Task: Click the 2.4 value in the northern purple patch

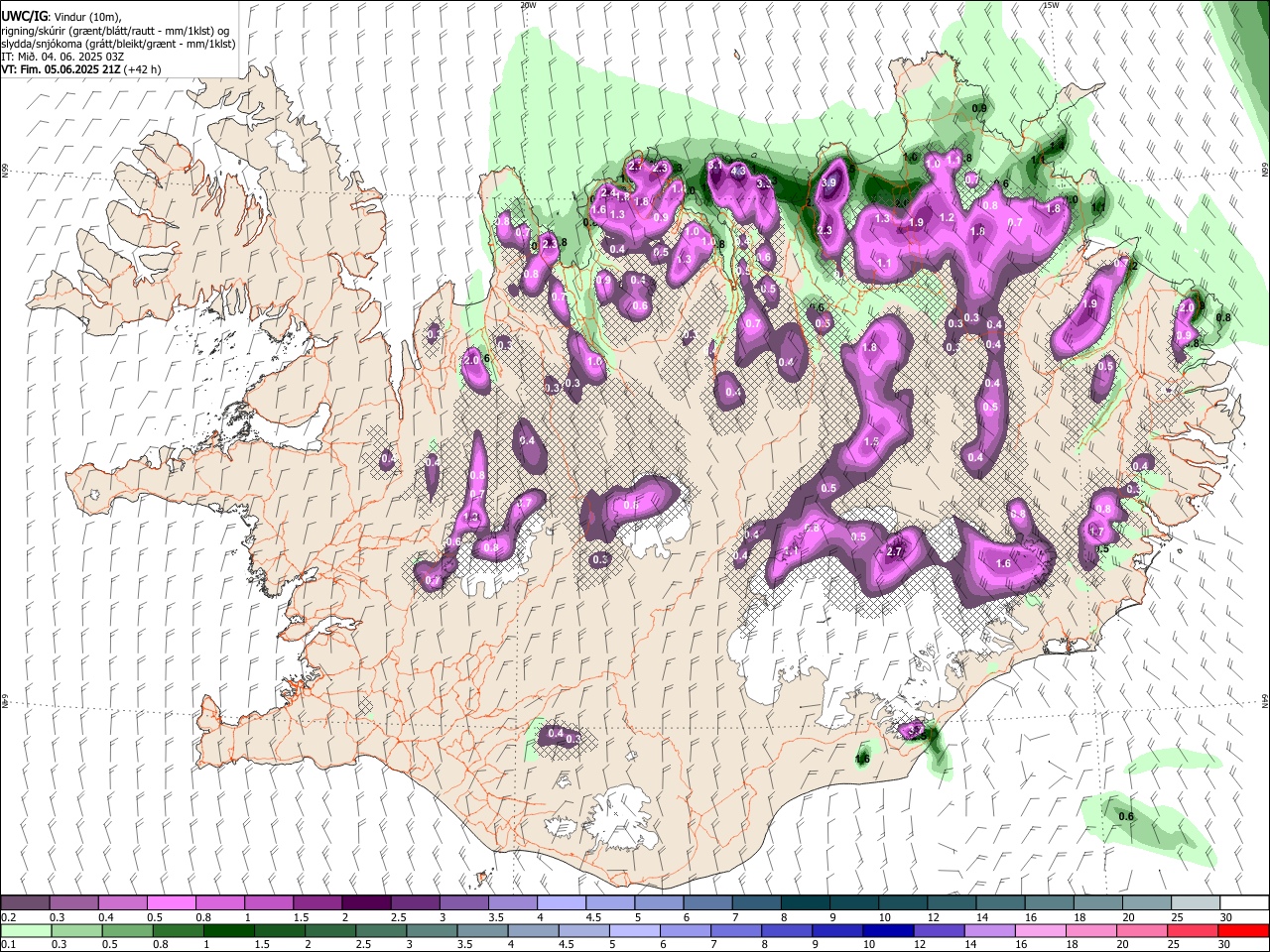Action: pos(609,191)
